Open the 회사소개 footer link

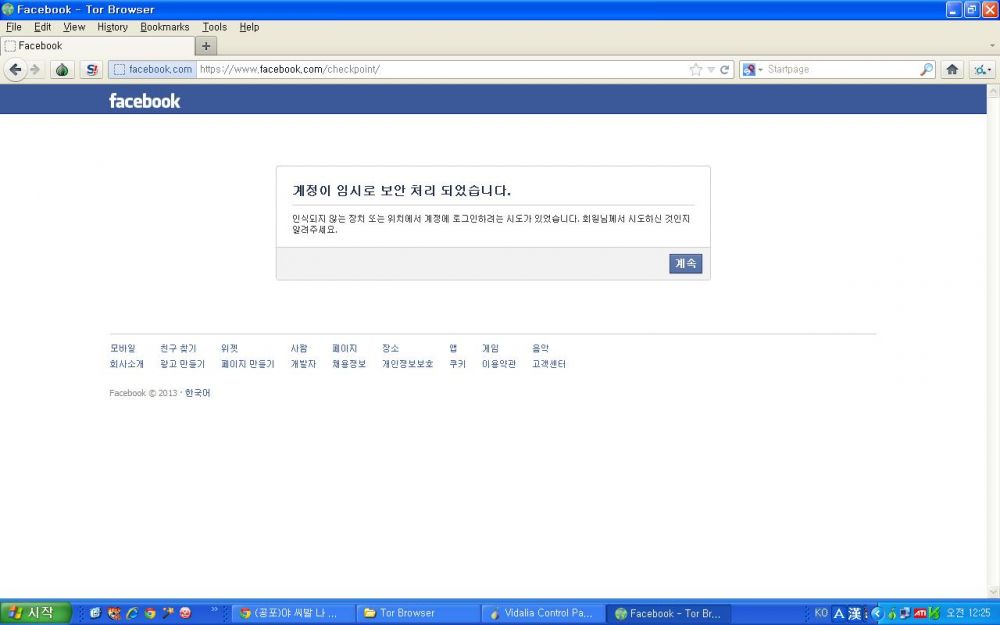pos(127,364)
